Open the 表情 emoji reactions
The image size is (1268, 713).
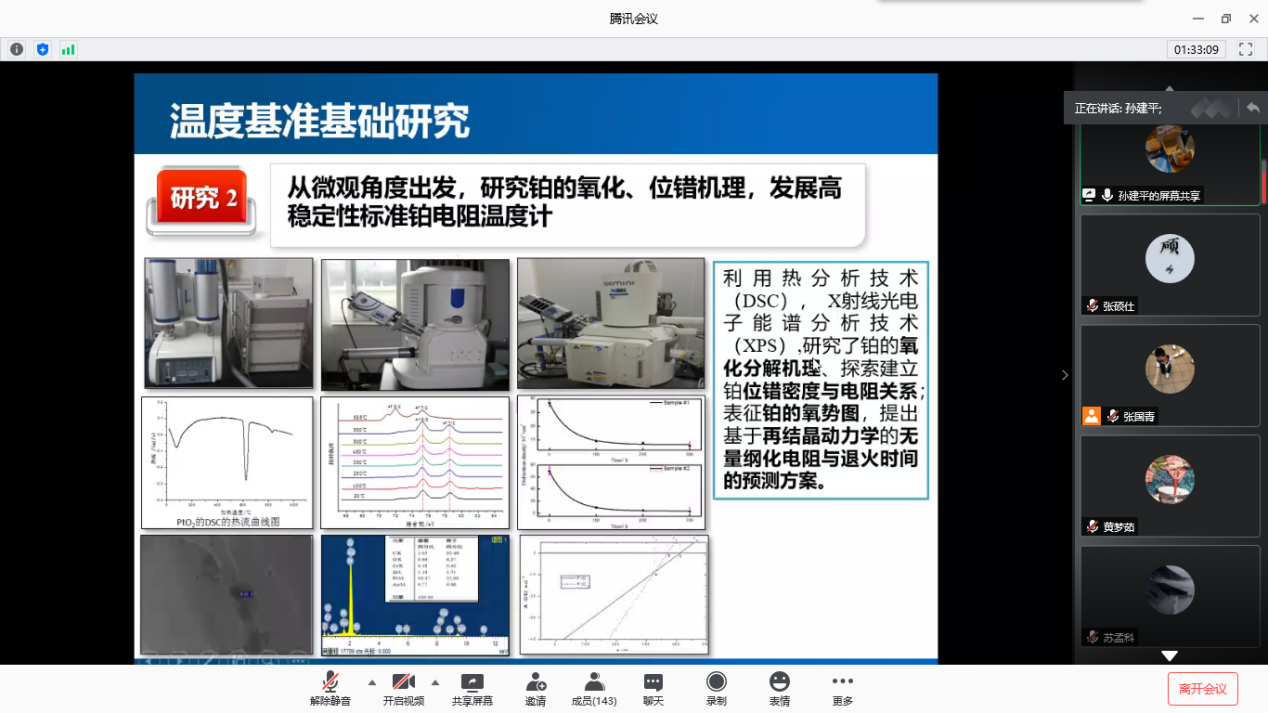[x=779, y=688]
